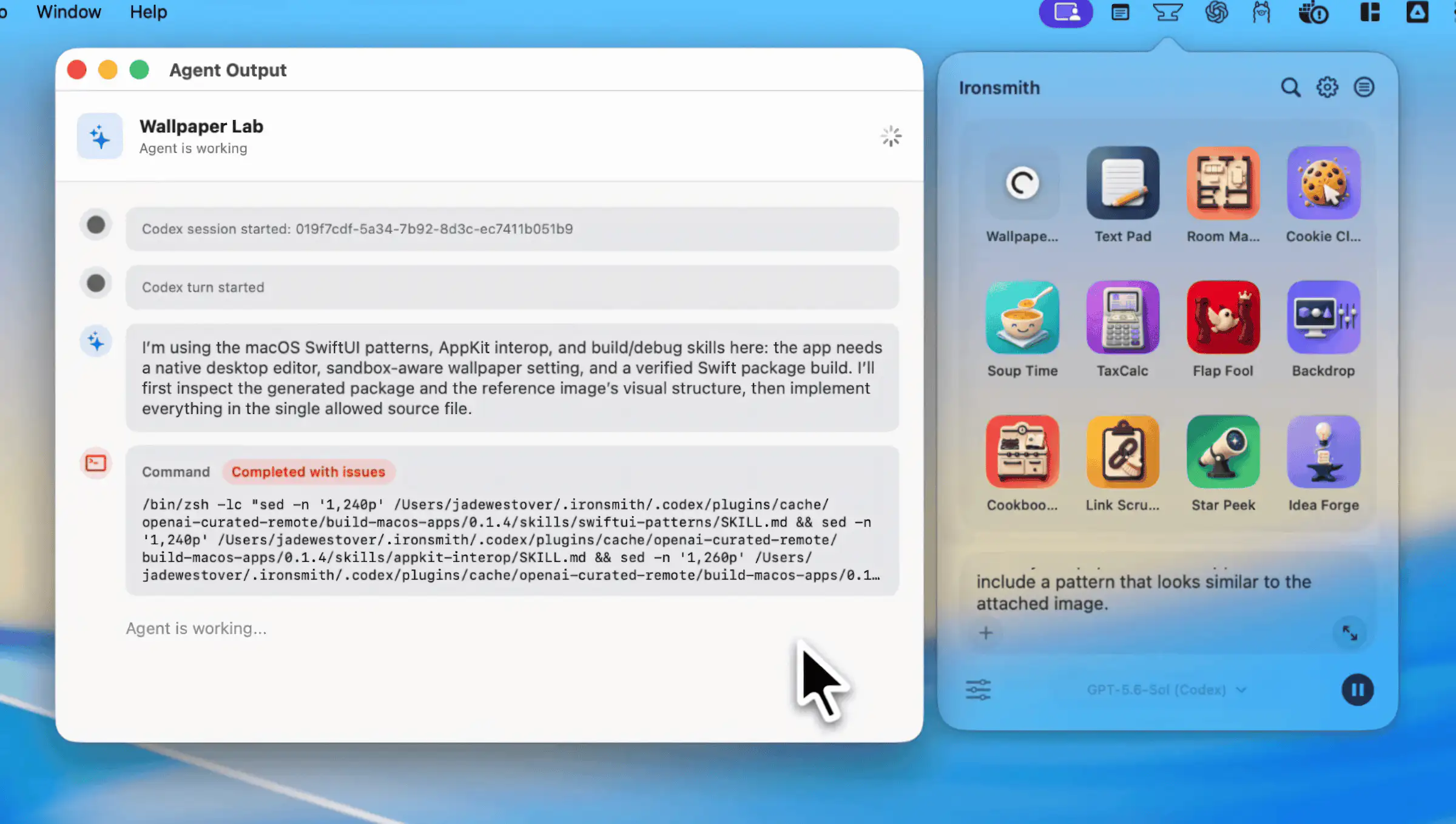Pause the running agent
The image size is (1456, 824).
pos(1358,690)
